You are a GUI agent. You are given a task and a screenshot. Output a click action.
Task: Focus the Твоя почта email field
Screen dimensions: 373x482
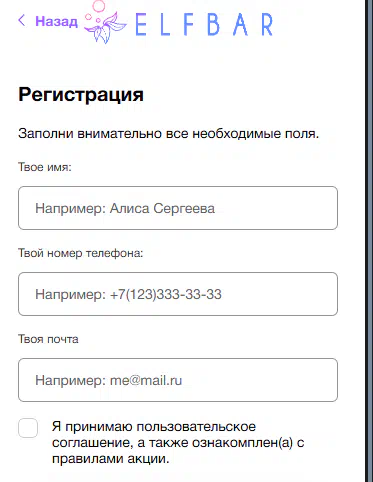(178, 380)
